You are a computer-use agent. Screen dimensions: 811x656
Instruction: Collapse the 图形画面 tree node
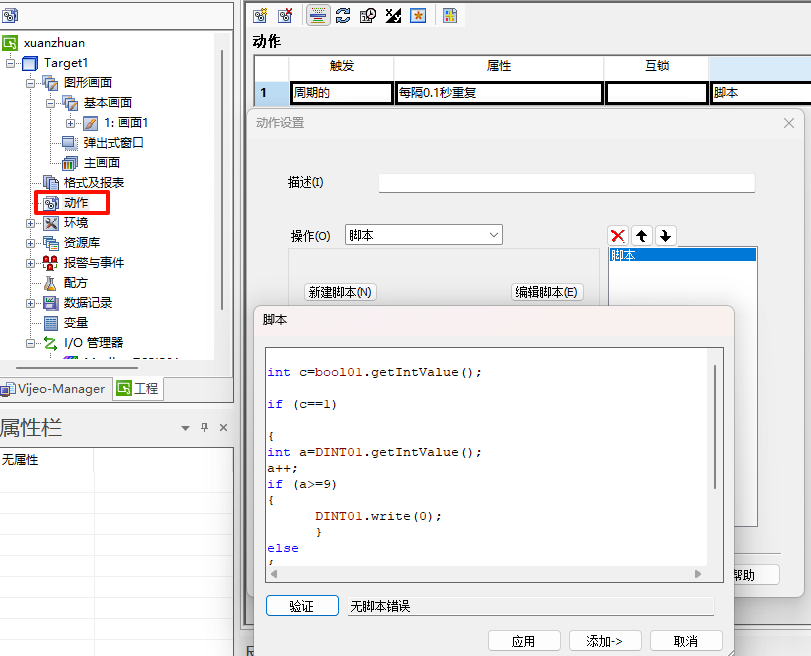31,83
